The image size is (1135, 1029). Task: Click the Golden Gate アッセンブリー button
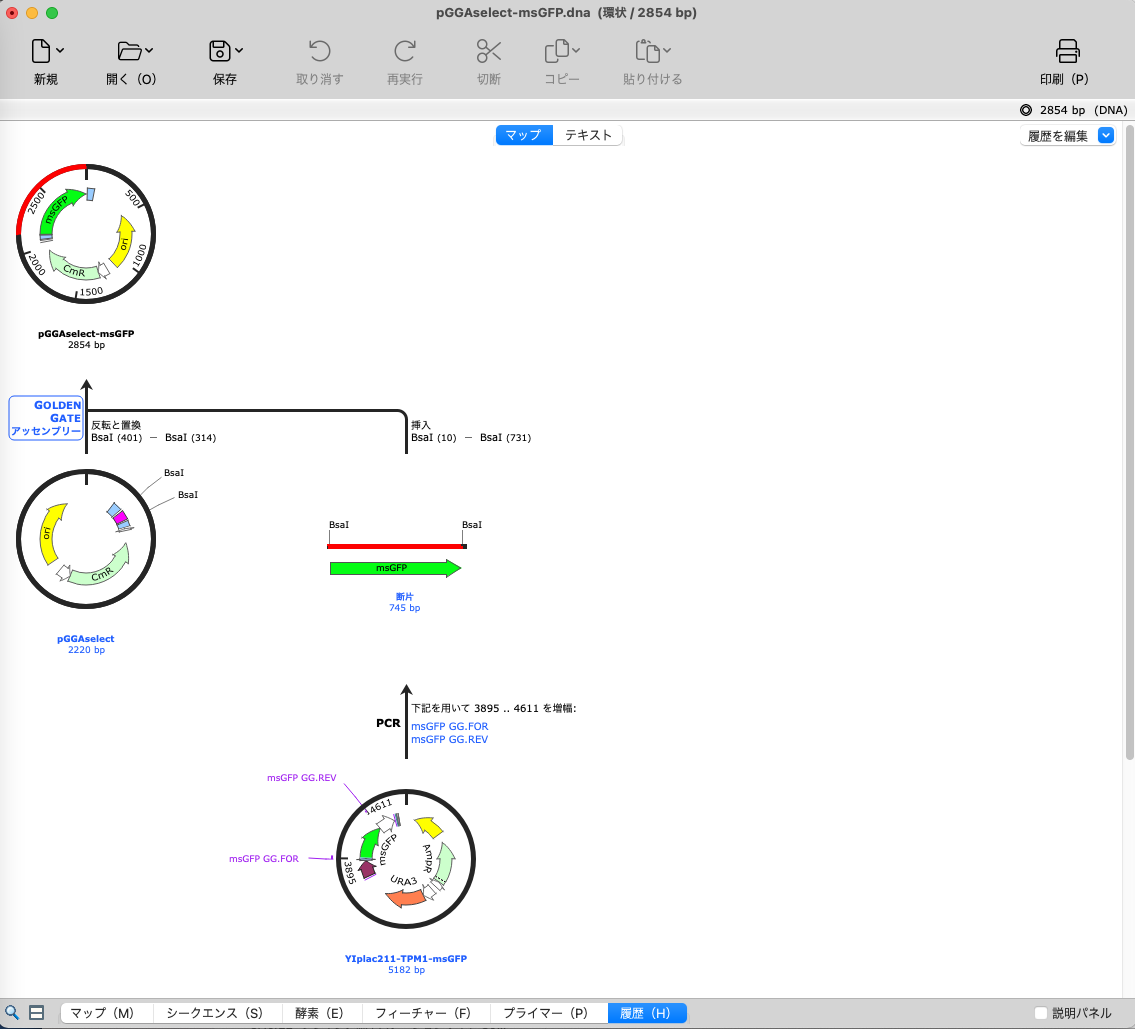click(46, 418)
